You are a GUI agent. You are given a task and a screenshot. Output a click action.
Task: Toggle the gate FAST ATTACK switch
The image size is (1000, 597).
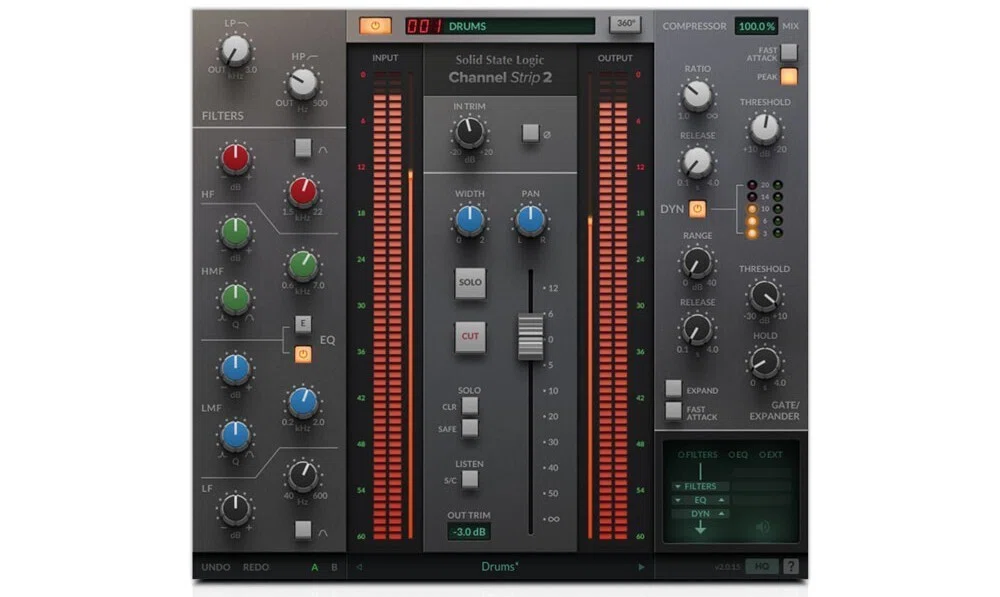pyautogui.click(x=673, y=411)
